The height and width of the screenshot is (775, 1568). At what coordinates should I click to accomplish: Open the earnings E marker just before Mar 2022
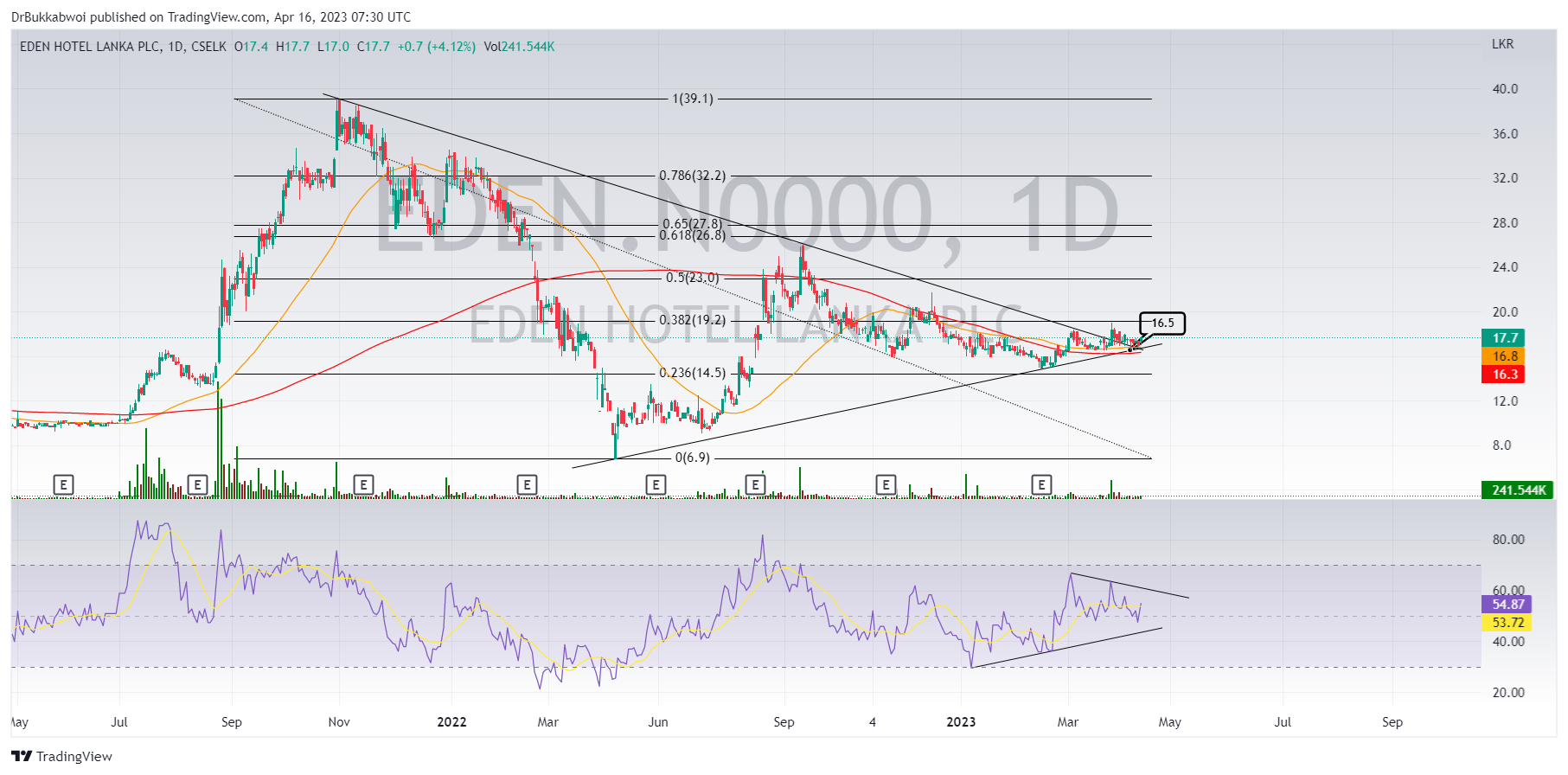click(527, 484)
